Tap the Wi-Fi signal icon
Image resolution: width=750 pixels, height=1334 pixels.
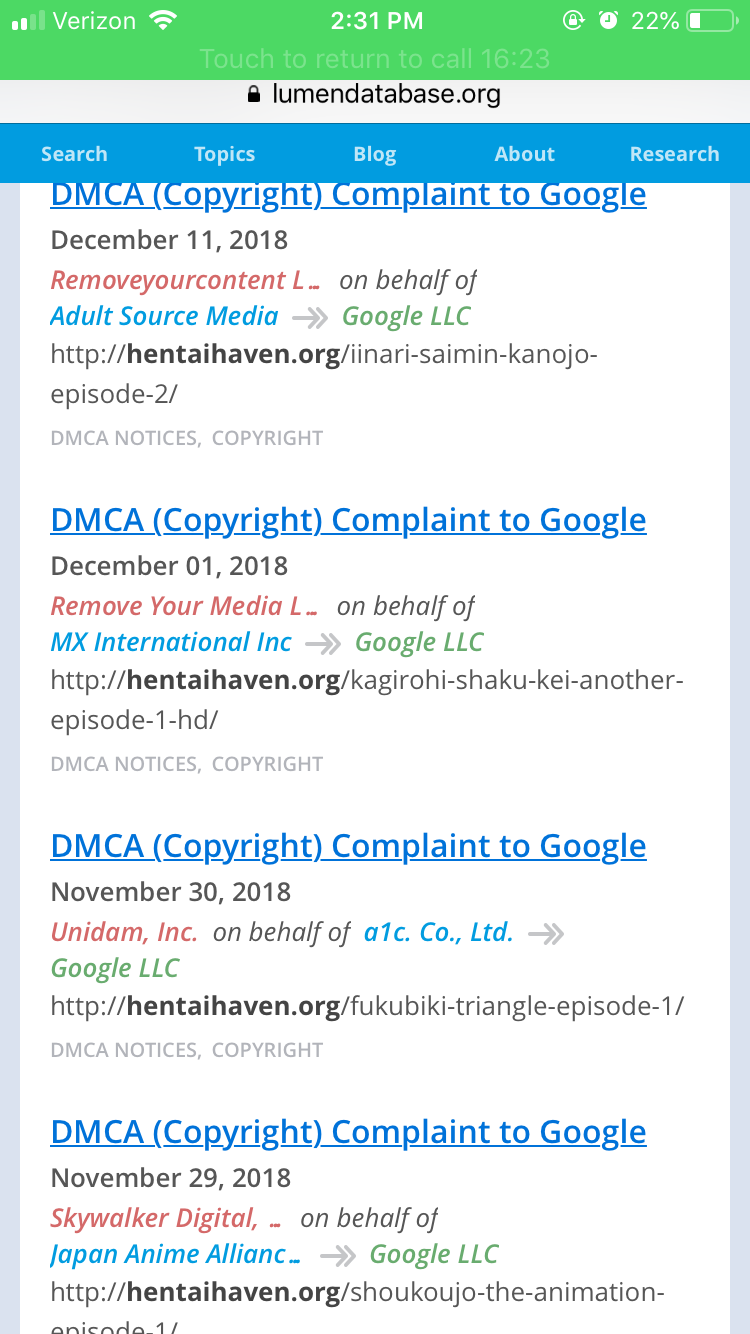tap(160, 20)
